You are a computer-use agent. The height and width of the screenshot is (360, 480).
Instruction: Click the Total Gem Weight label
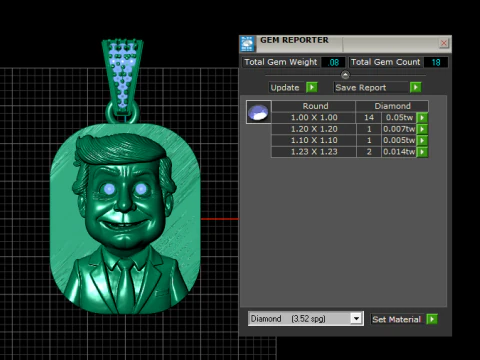[x=281, y=62]
